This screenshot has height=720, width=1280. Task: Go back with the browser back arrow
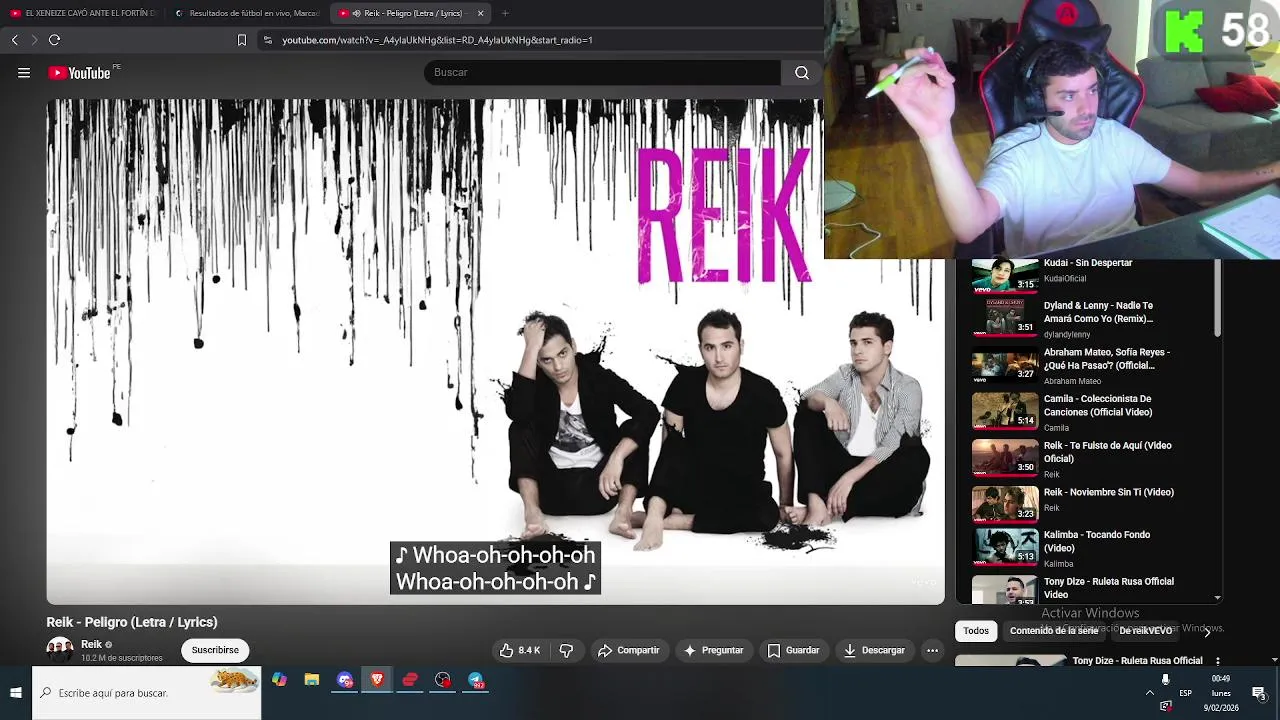(15, 40)
